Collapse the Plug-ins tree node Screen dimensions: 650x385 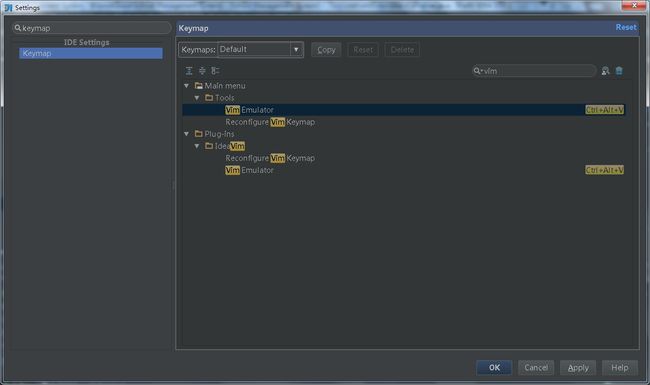(x=187, y=134)
